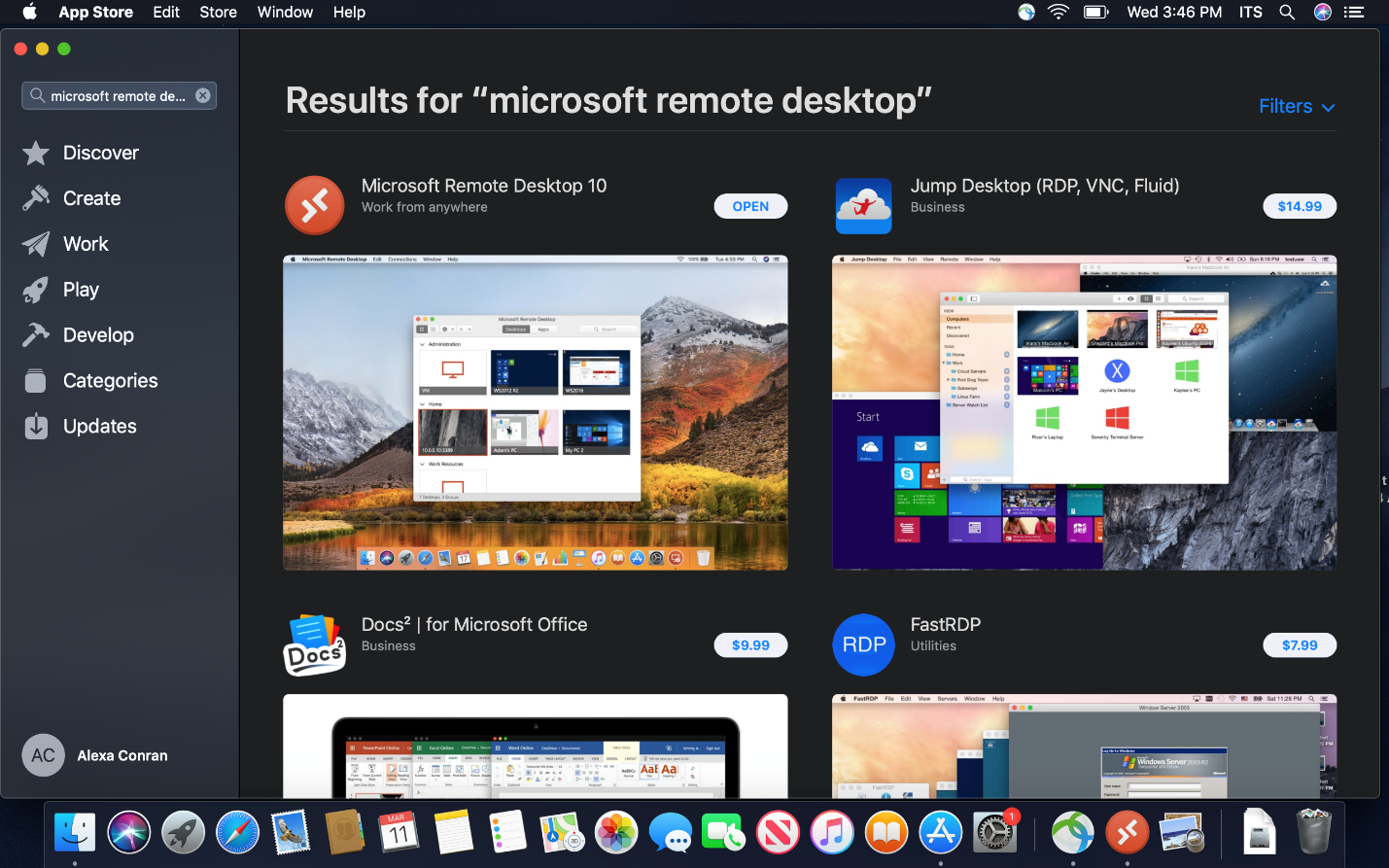View FastRDP screenshot preview
The width and height of the screenshot is (1389, 868).
pos(1085,746)
